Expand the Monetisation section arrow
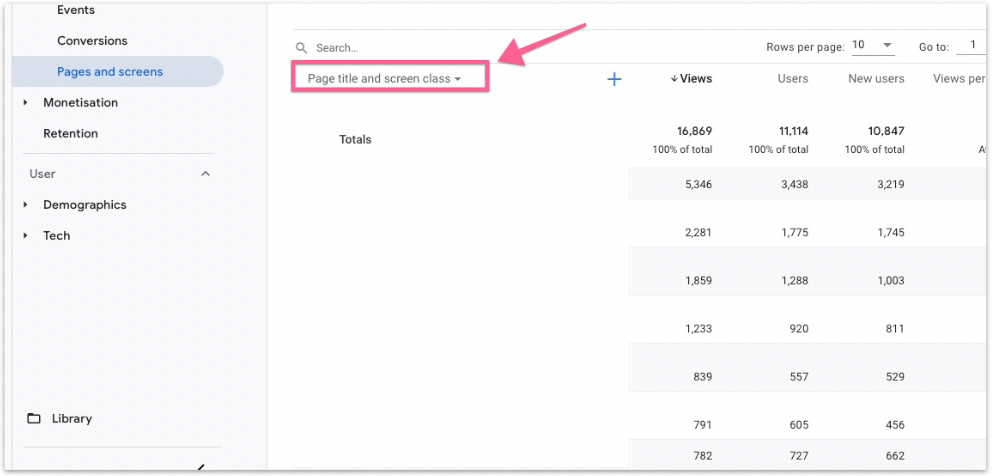The image size is (992, 476). click(x=26, y=103)
